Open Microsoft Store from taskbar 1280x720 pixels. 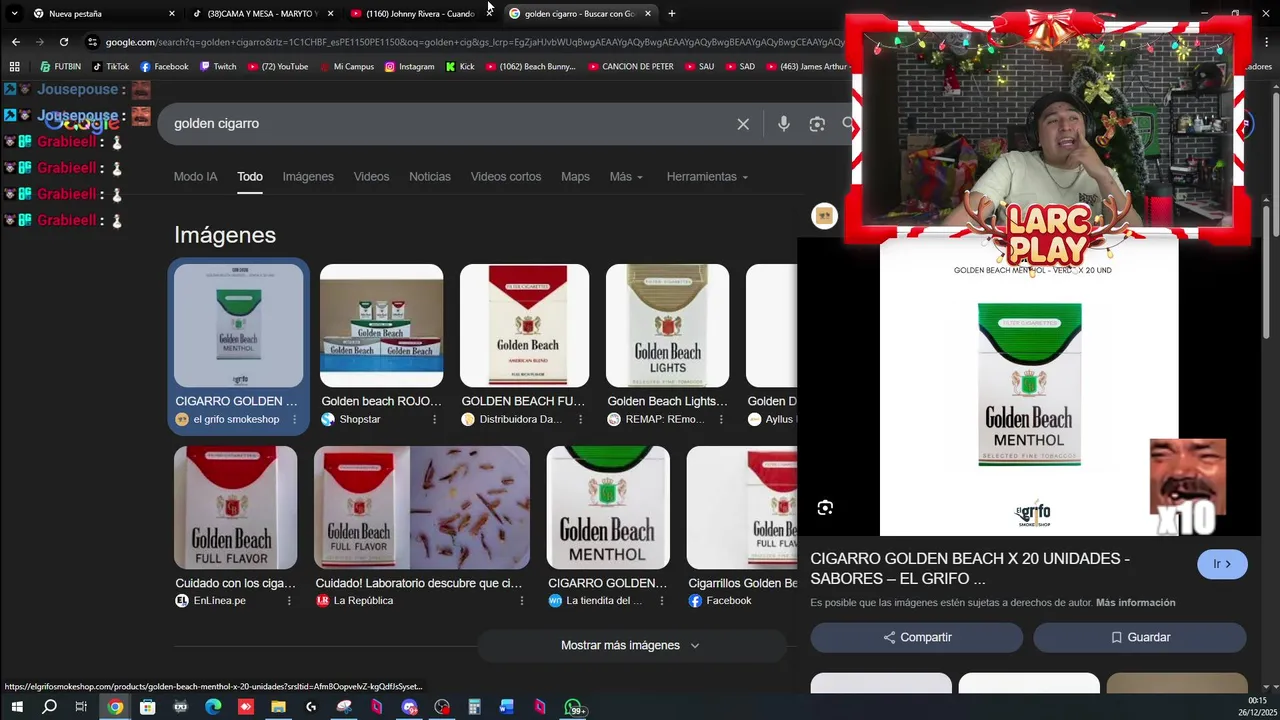tap(148, 707)
